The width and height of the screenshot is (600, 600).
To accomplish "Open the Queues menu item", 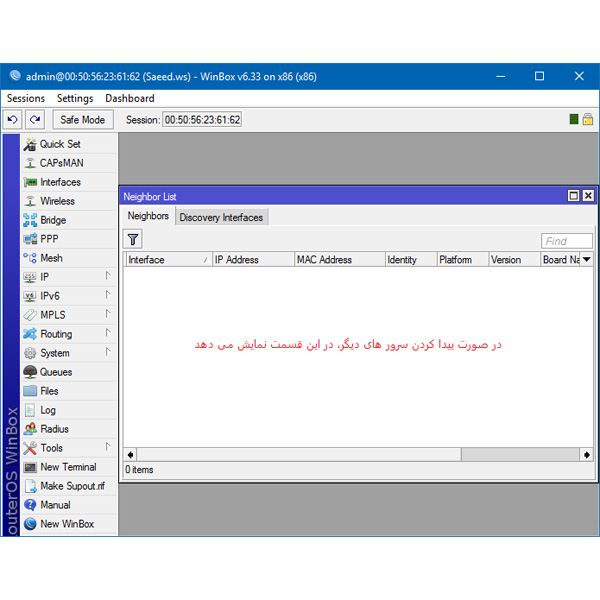I will pyautogui.click(x=69, y=372).
